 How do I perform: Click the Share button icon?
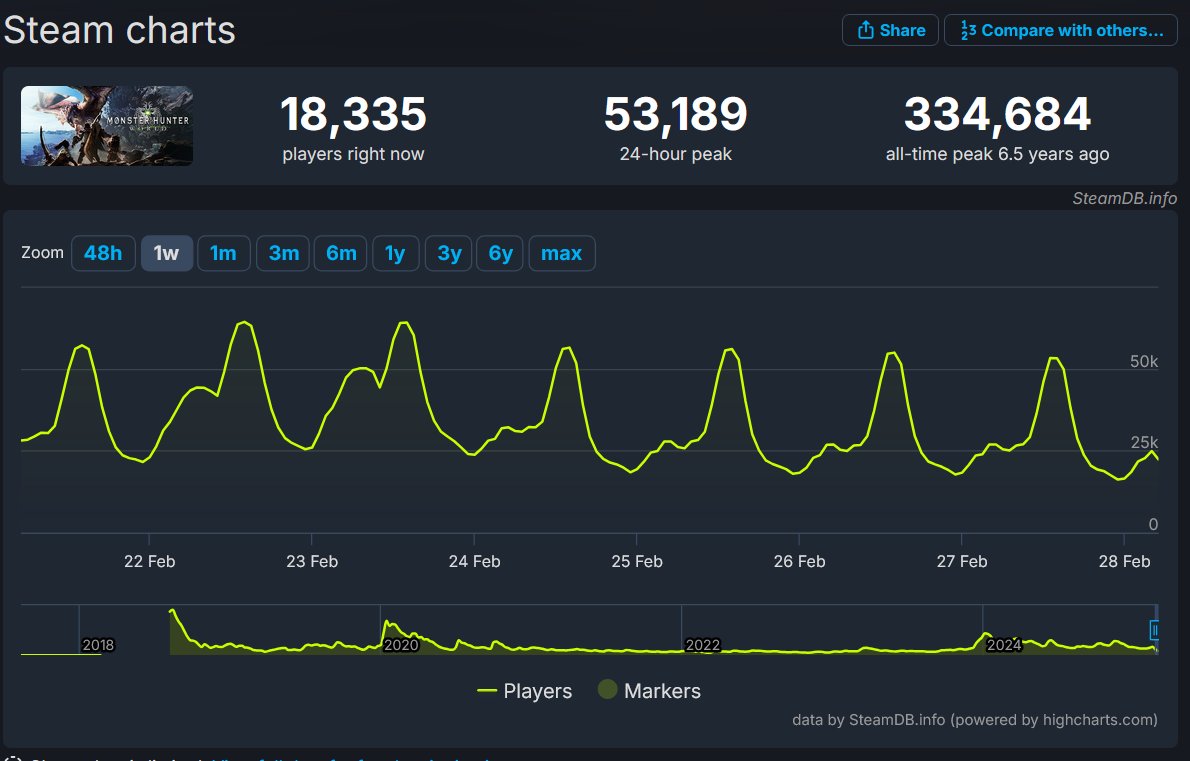point(866,31)
